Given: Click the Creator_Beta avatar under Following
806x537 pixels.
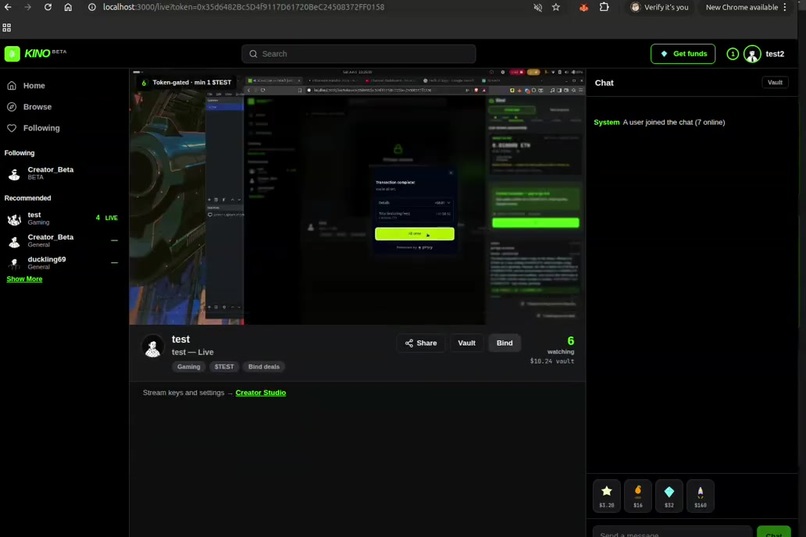Looking at the screenshot, I should click(x=14, y=174).
